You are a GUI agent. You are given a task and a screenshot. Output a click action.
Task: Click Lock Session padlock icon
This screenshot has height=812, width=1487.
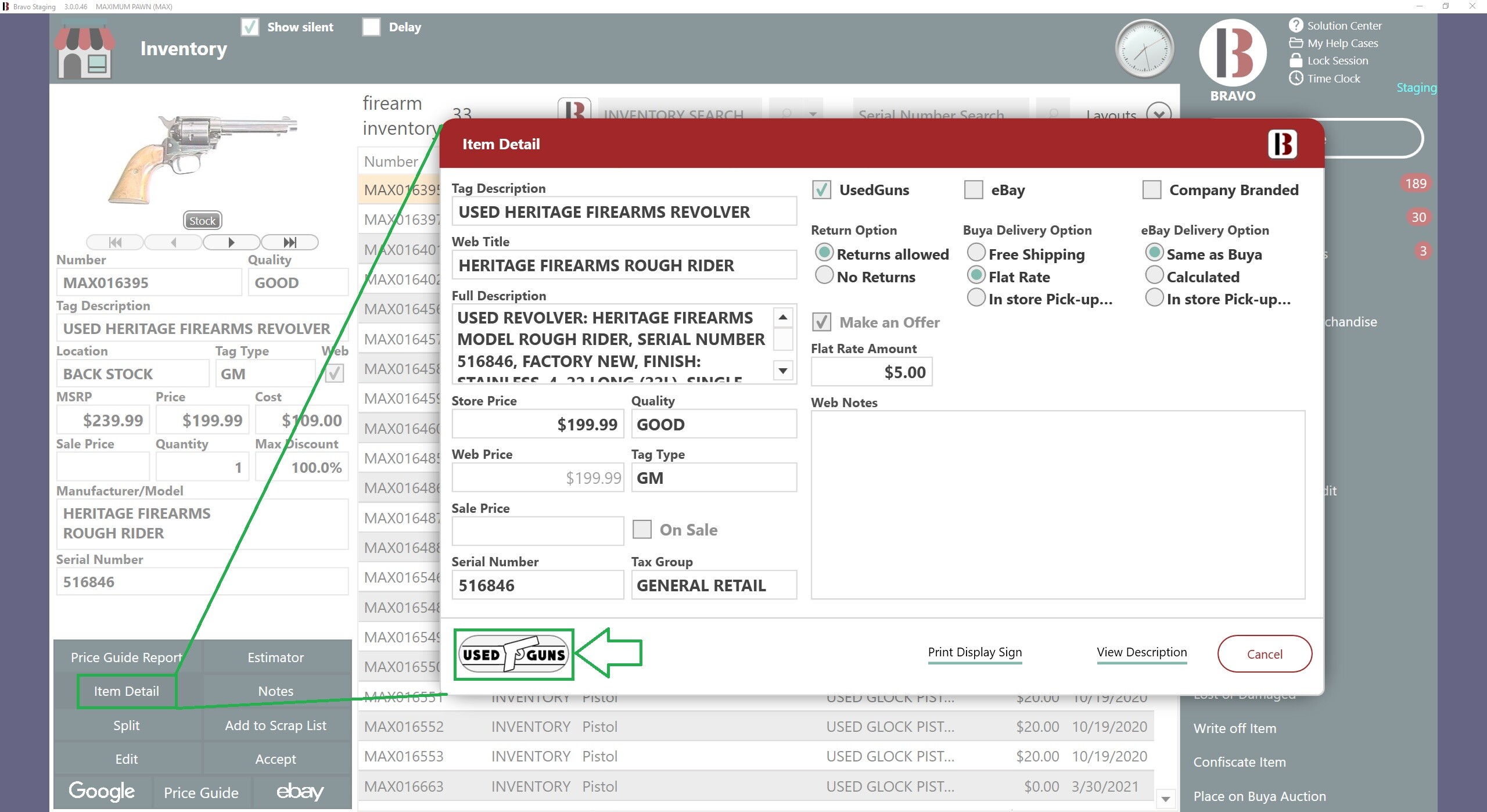pos(1296,60)
